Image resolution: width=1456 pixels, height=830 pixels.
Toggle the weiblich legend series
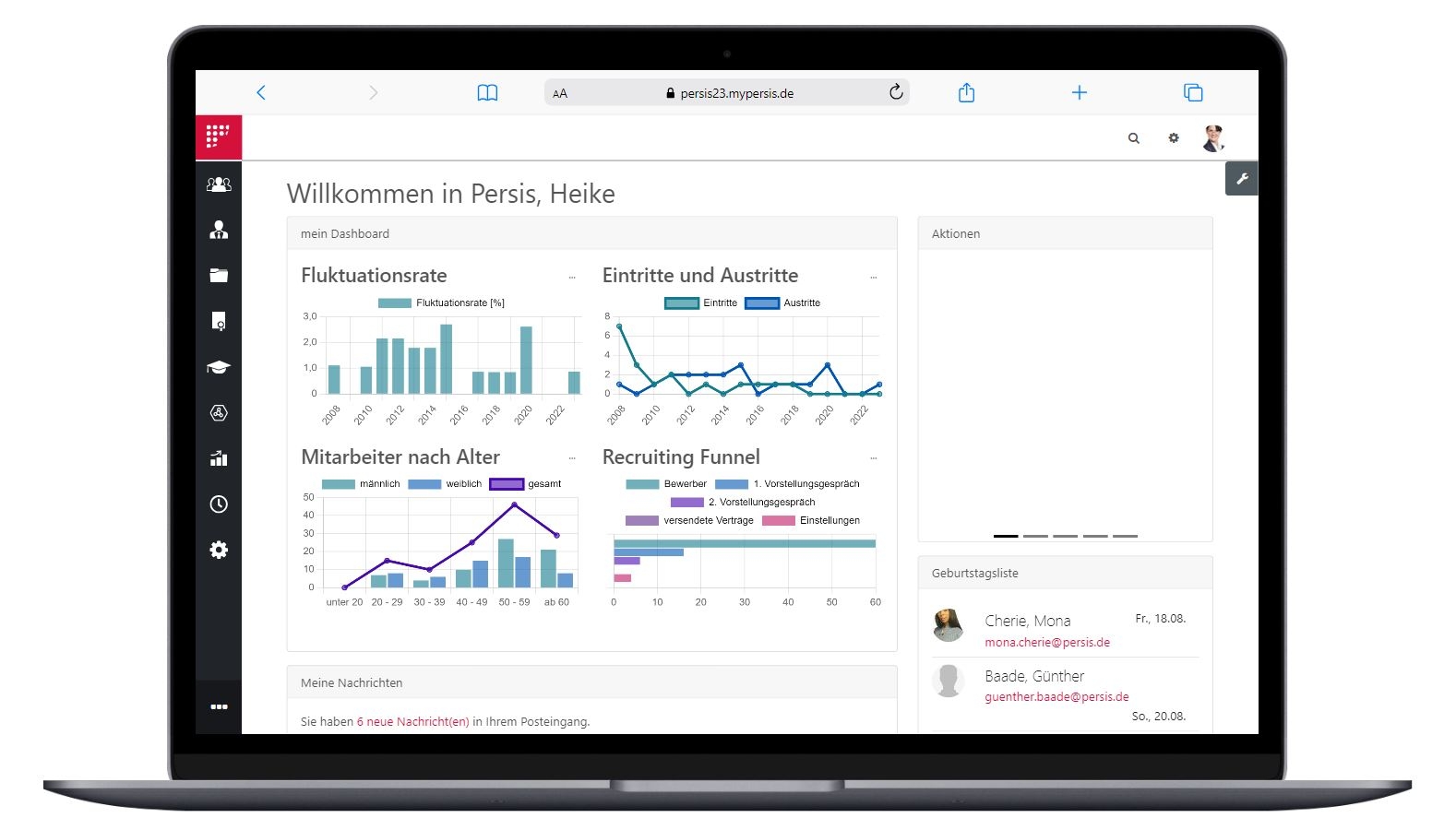click(x=445, y=483)
